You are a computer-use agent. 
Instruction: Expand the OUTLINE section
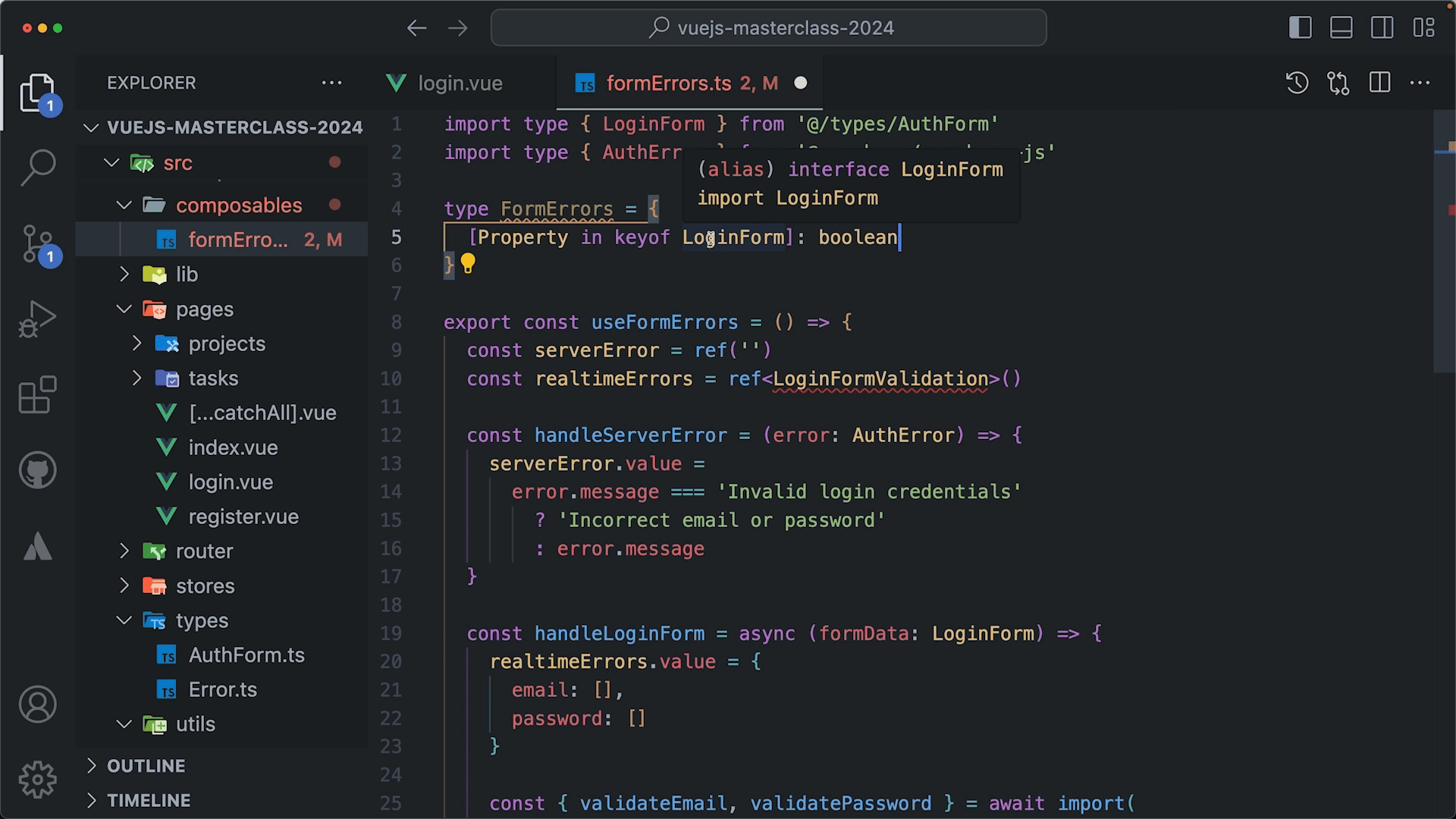(146, 766)
